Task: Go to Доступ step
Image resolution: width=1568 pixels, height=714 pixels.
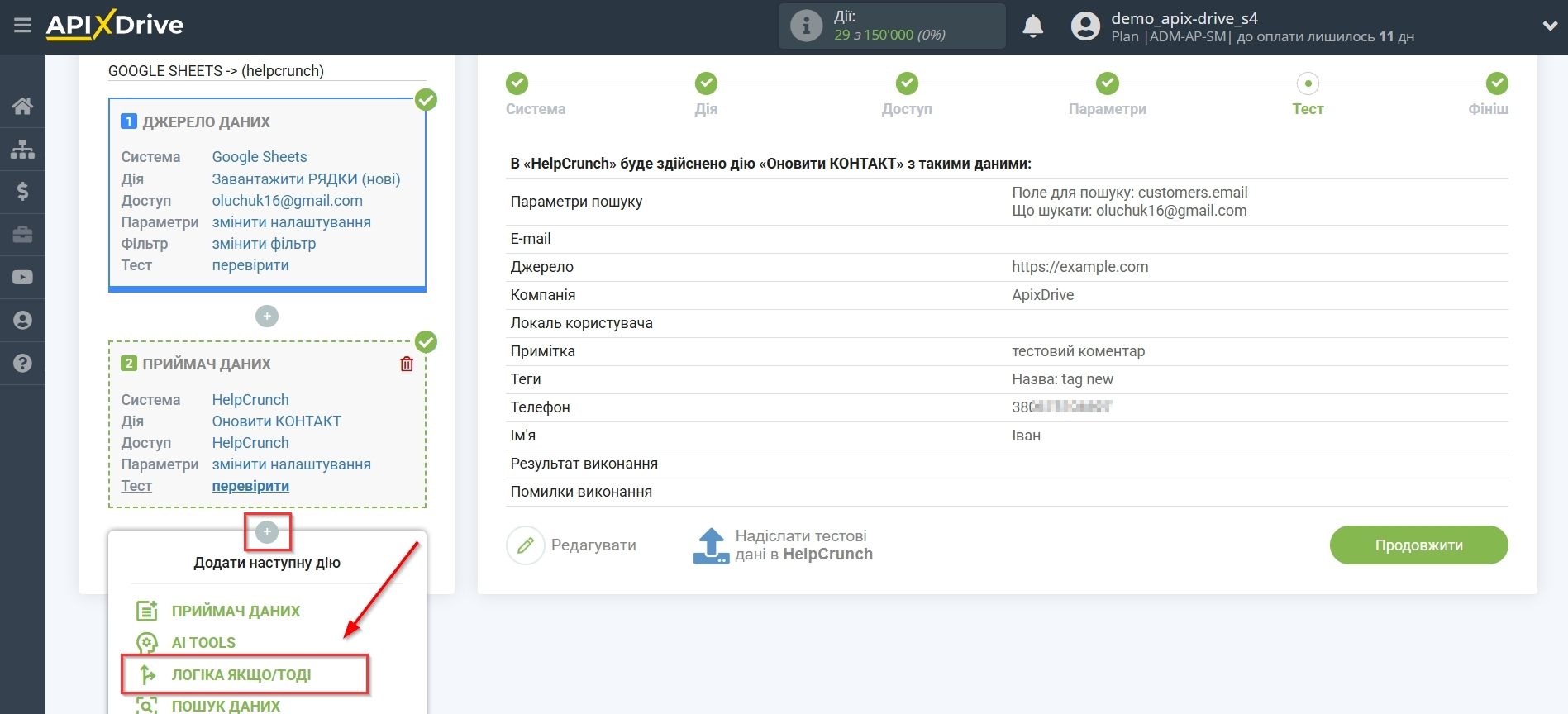Action: click(907, 83)
